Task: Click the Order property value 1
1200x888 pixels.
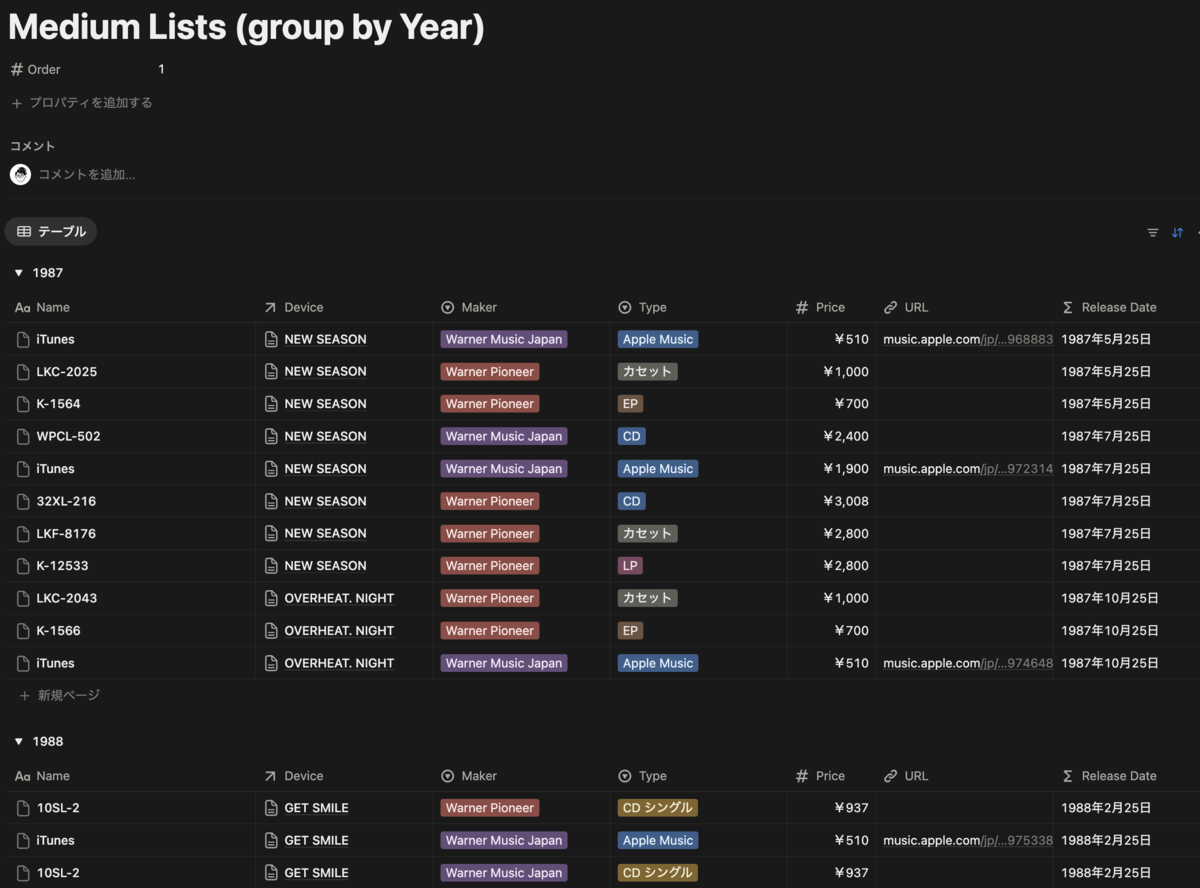Action: pyautogui.click(x=161, y=69)
